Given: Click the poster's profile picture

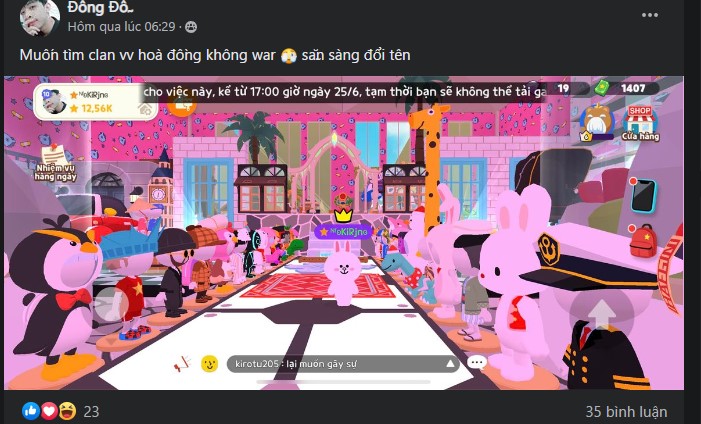Looking at the screenshot, I should [39, 17].
